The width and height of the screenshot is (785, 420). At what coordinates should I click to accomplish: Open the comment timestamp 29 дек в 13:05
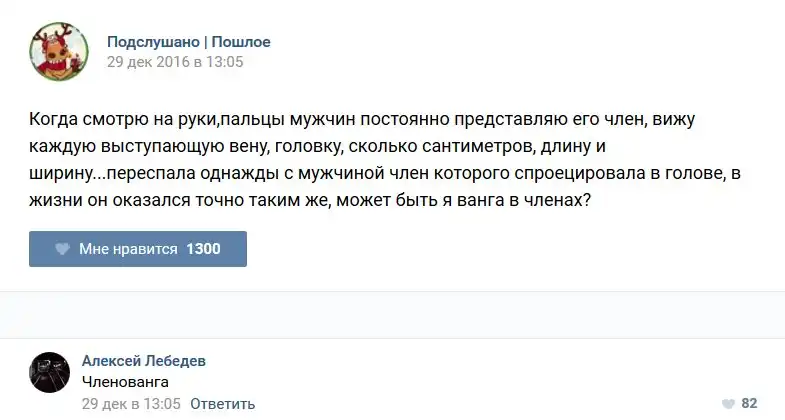pyautogui.click(x=130, y=404)
